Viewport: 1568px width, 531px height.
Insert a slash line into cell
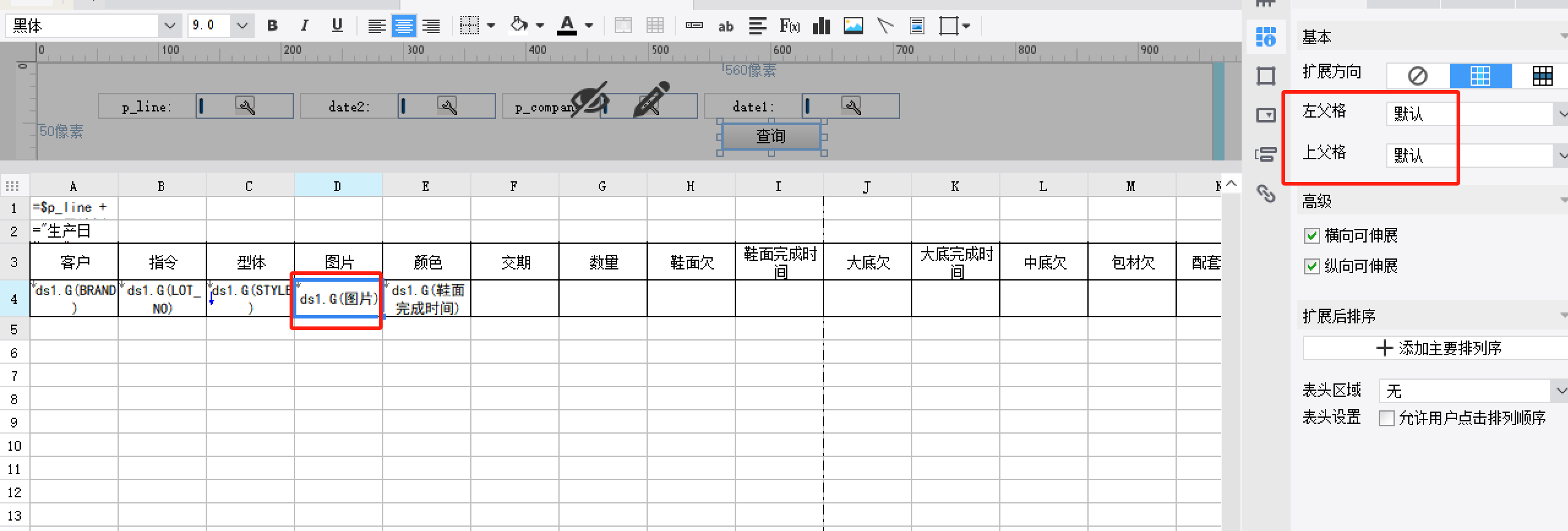(x=885, y=26)
